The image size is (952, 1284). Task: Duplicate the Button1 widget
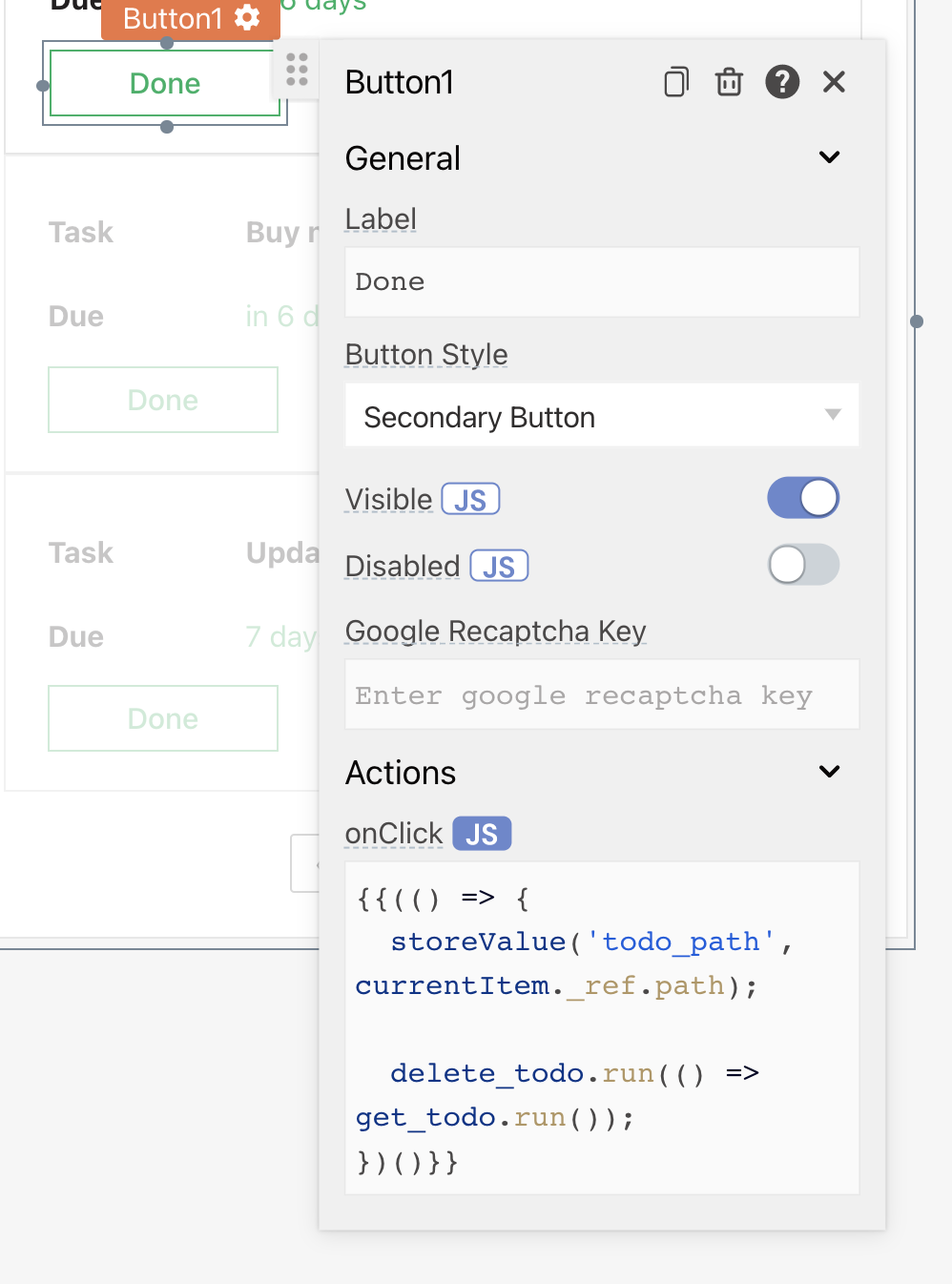point(676,82)
